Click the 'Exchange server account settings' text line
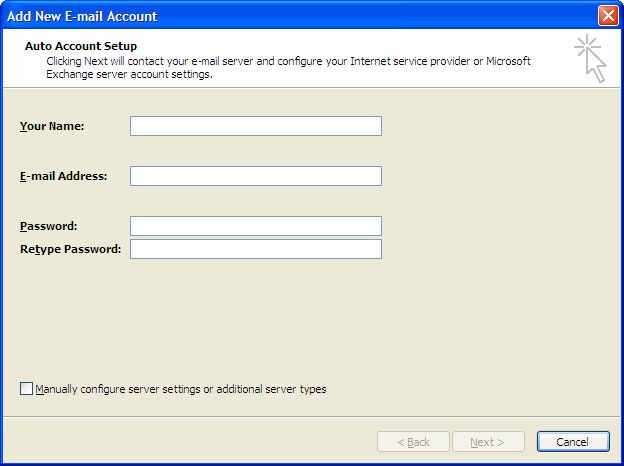 pyautogui.click(x=129, y=74)
